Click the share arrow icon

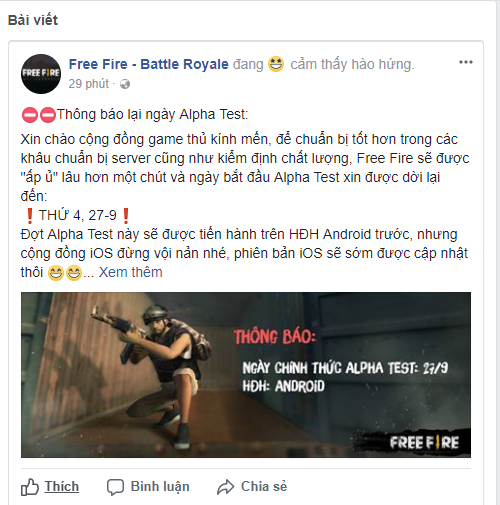coord(226,487)
